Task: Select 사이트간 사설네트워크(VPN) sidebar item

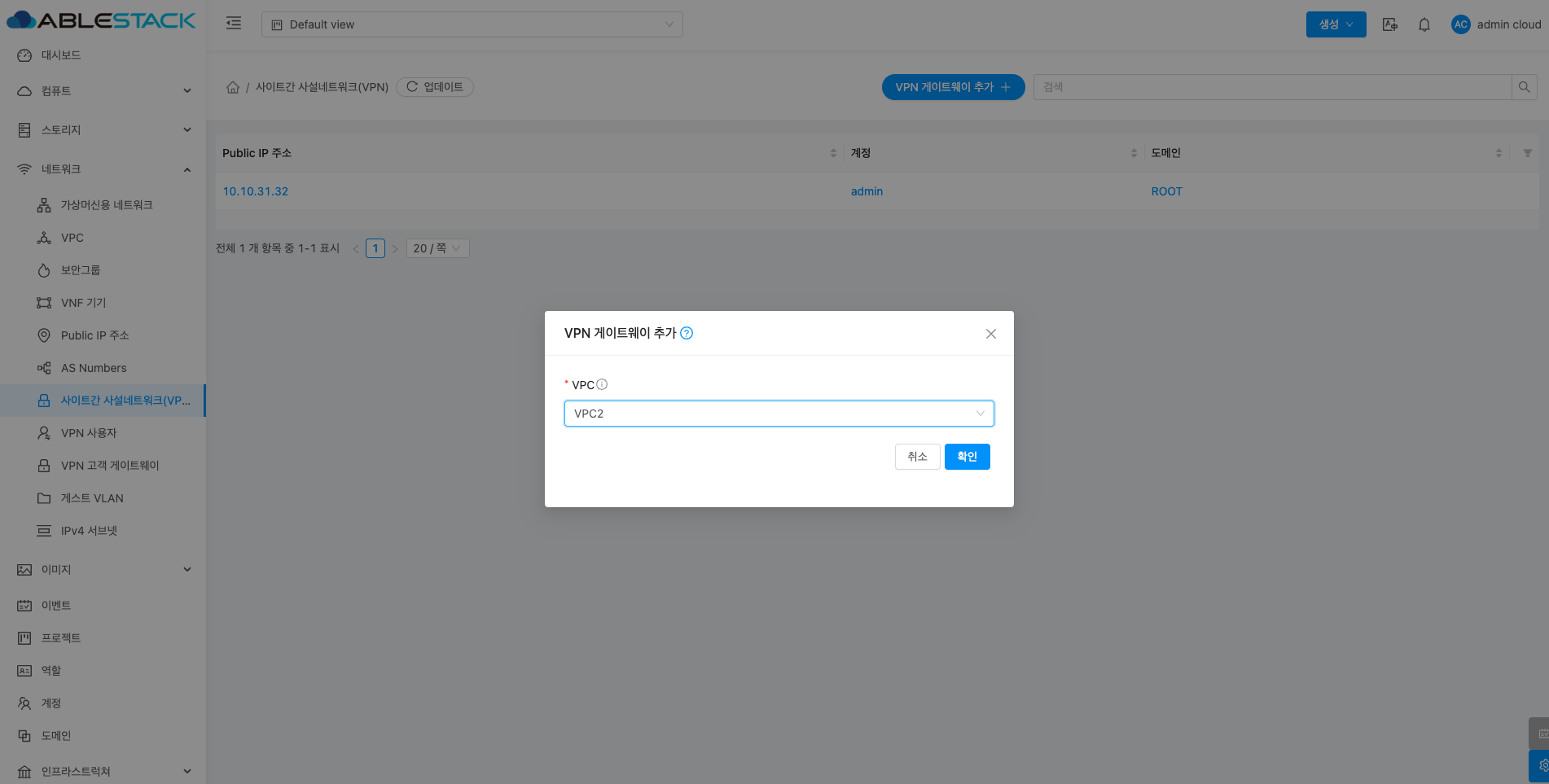Action: tap(103, 401)
